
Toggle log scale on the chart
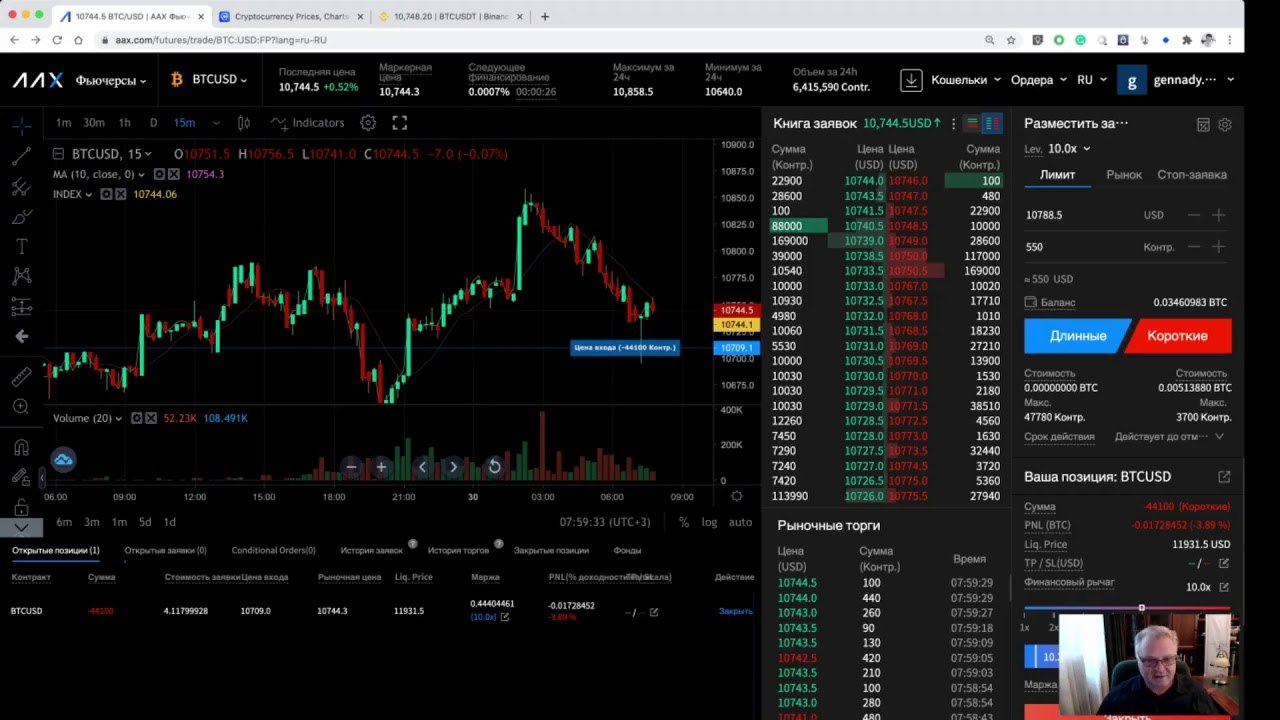709,522
